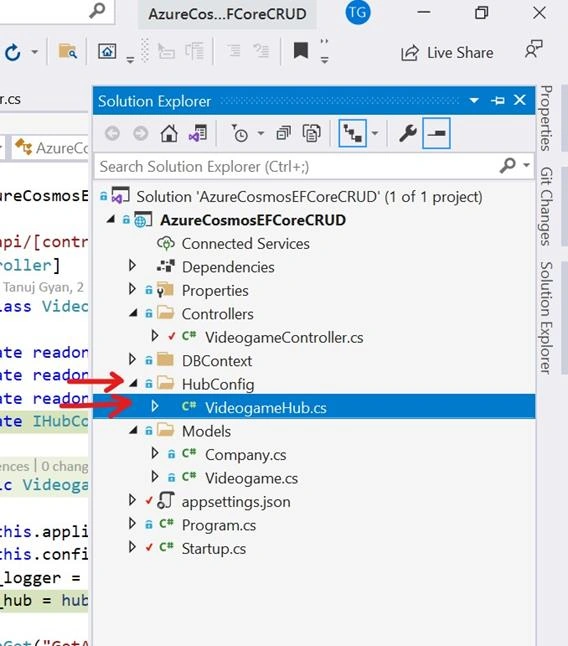Expand the Dependencies node
Image resolution: width=568 pixels, height=646 pixels.
(x=132, y=265)
